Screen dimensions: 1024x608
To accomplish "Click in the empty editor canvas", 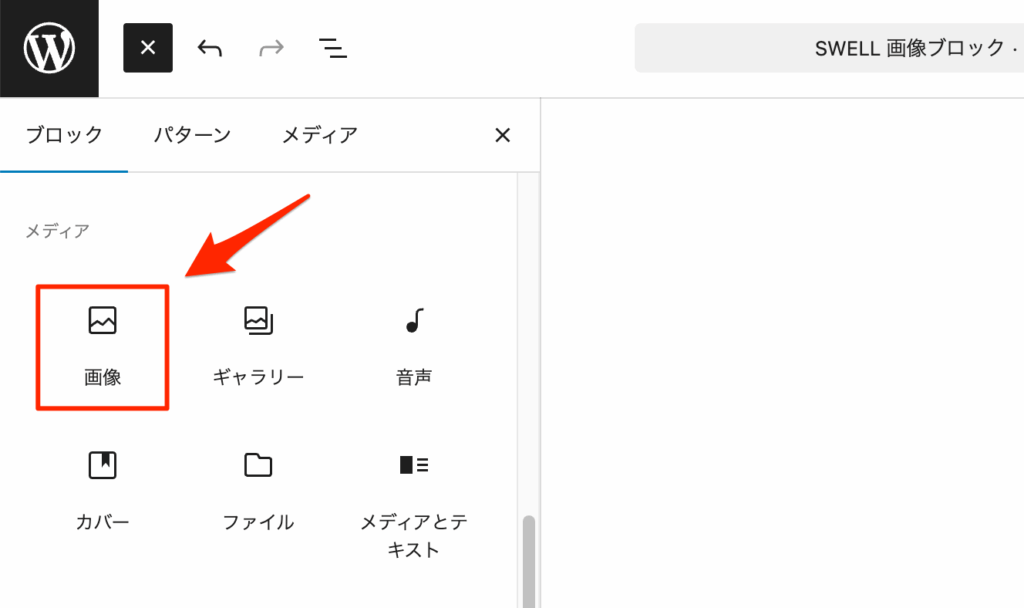I will [780, 350].
